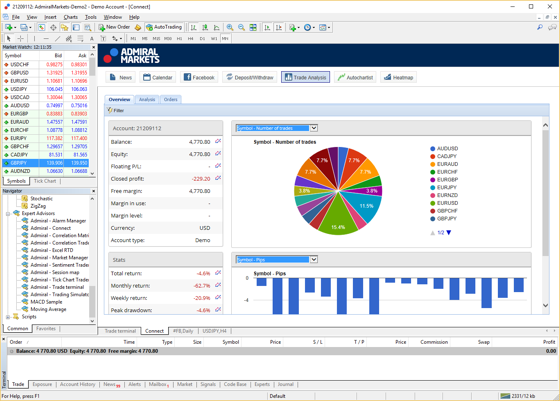This screenshot has width=560, height=401.
Task: Open MetaEditor from the toolbar
Action: 138,27
